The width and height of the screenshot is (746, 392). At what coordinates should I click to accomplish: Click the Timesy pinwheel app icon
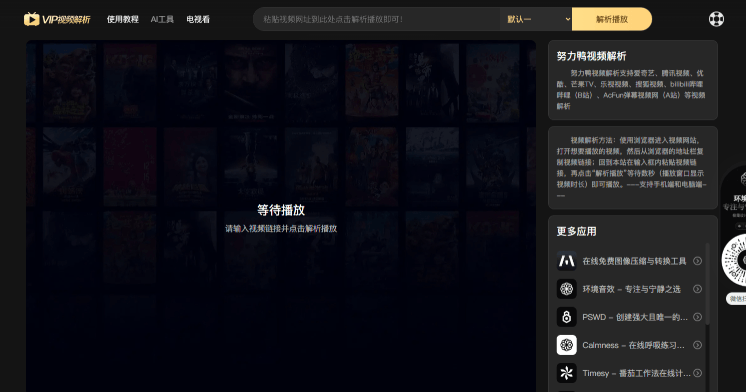click(x=566, y=373)
